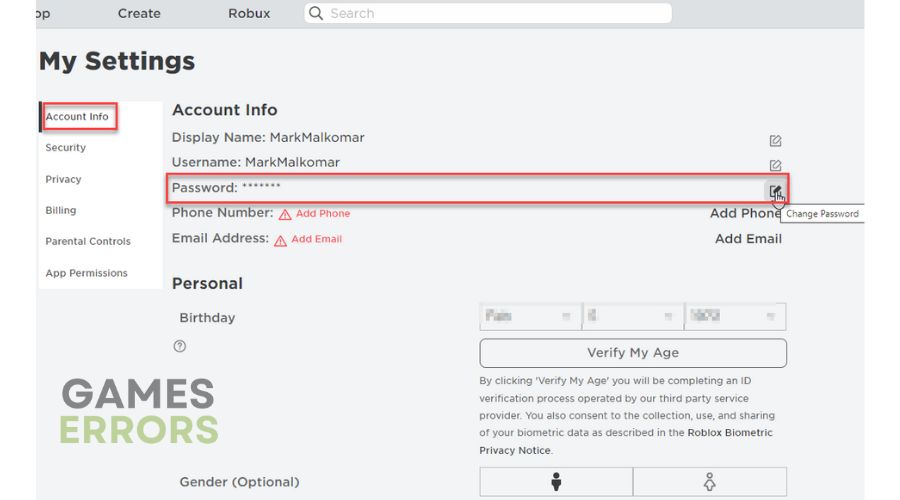
Task: Go to Parental Controls tab
Action: pyautogui.click(x=88, y=241)
